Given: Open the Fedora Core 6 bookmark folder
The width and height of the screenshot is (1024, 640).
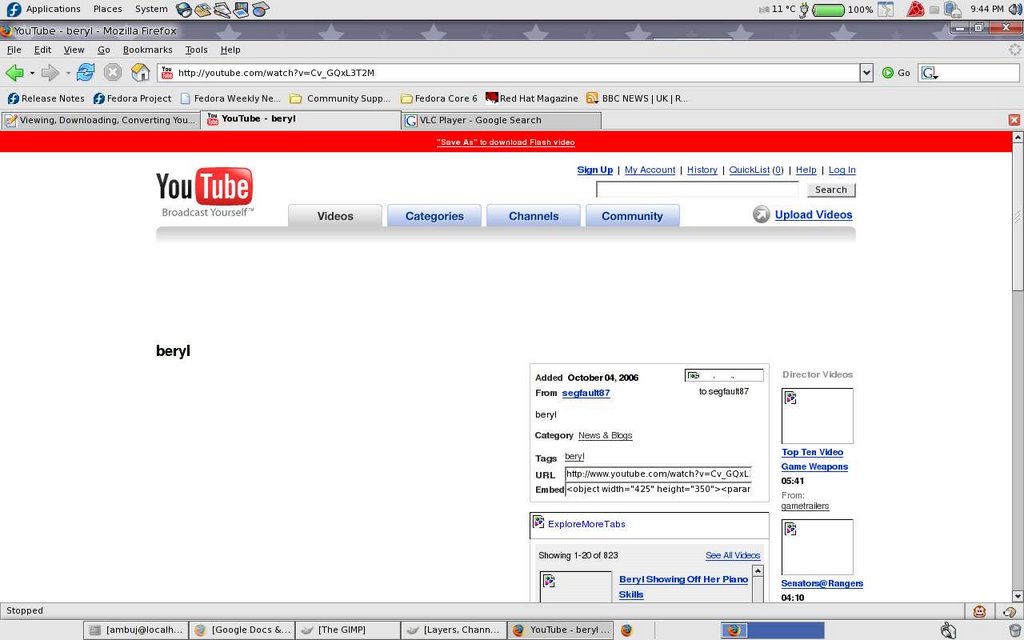Looking at the screenshot, I should [439, 99].
